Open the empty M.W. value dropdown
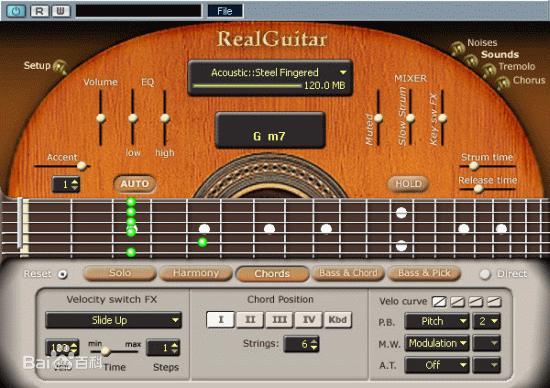The image size is (550, 388). (x=487, y=343)
